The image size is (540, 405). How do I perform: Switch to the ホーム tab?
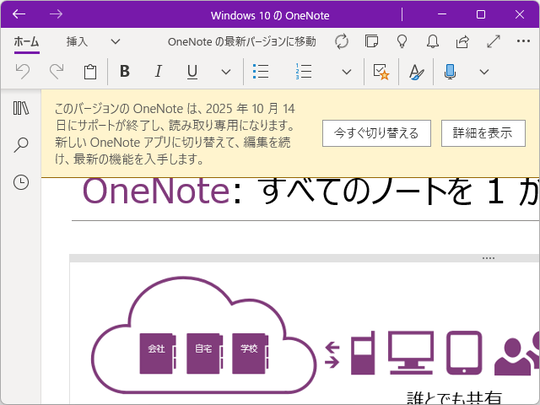tap(27, 42)
